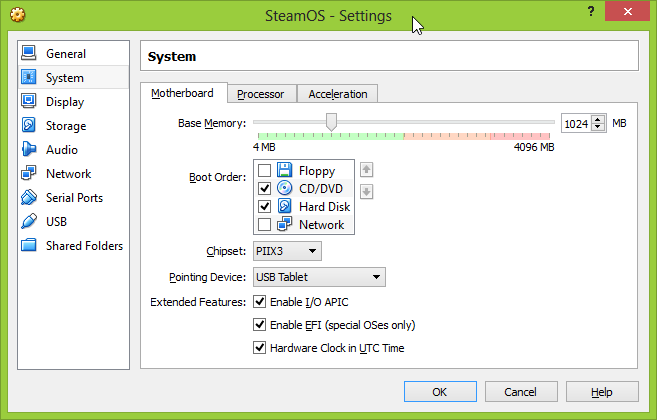Screen dimensions: 657x420
Task: Click the CD/DVD label in boot order
Action: (x=321, y=189)
